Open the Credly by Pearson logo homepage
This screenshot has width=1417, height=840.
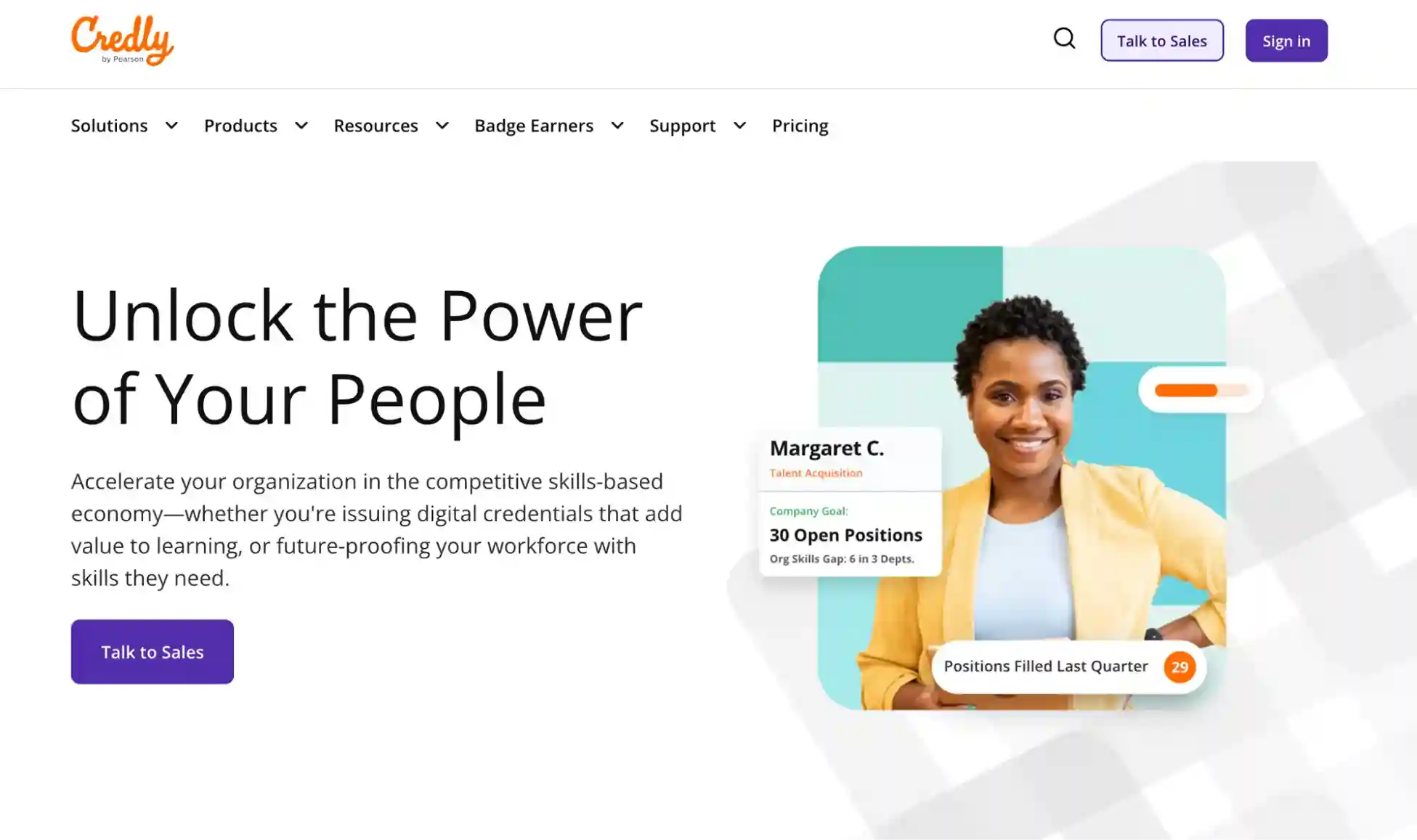click(122, 41)
